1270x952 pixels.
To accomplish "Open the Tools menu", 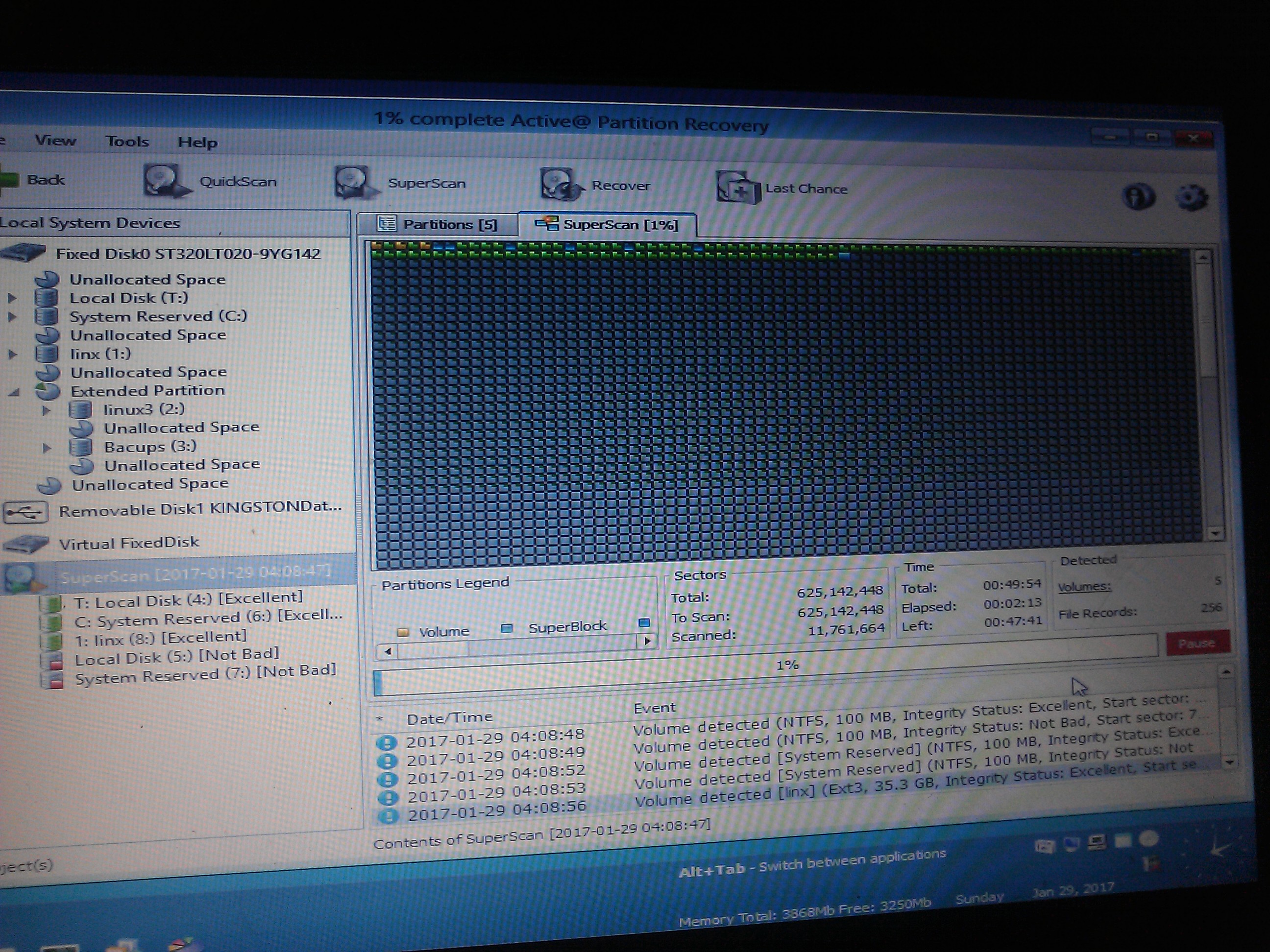I will pyautogui.click(x=127, y=141).
